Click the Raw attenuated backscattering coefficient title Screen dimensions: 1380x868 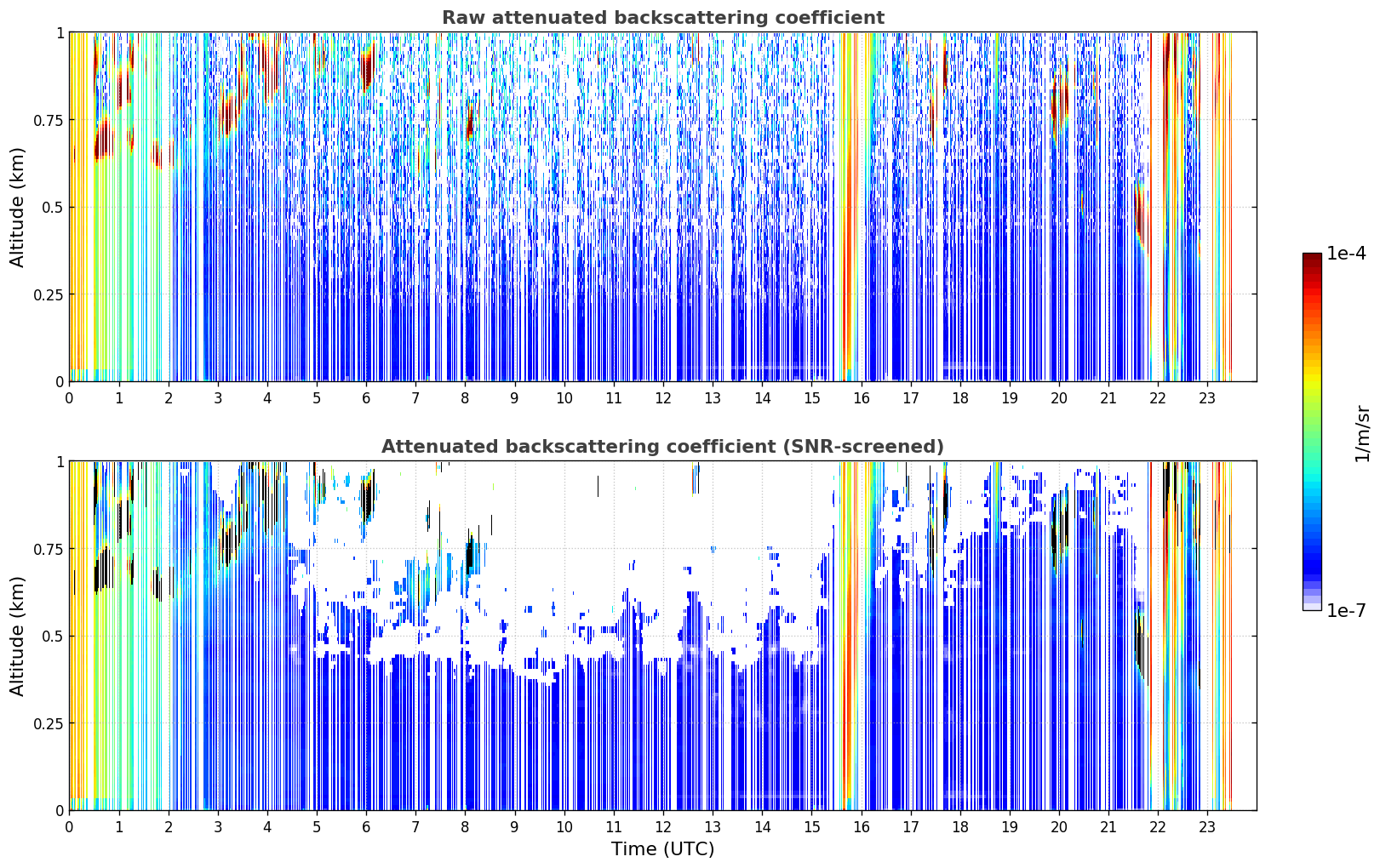click(x=662, y=18)
